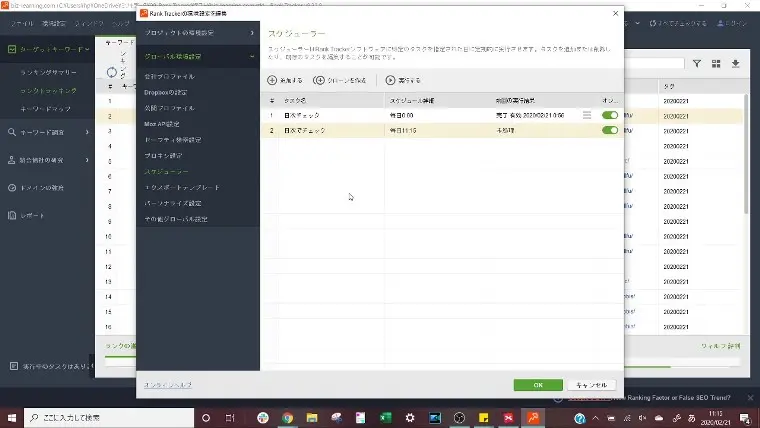Expand project preferences (プロジェクトの環境設定) section
The width and height of the screenshot is (760, 428).
click(197, 34)
